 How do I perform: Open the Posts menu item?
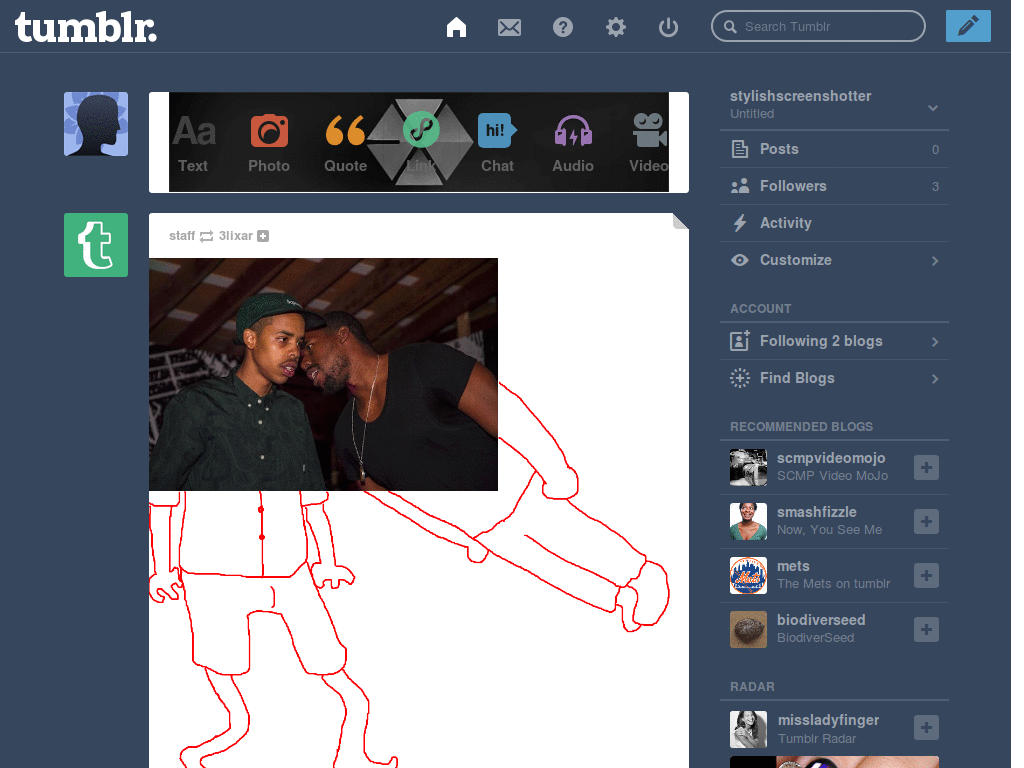pos(834,149)
